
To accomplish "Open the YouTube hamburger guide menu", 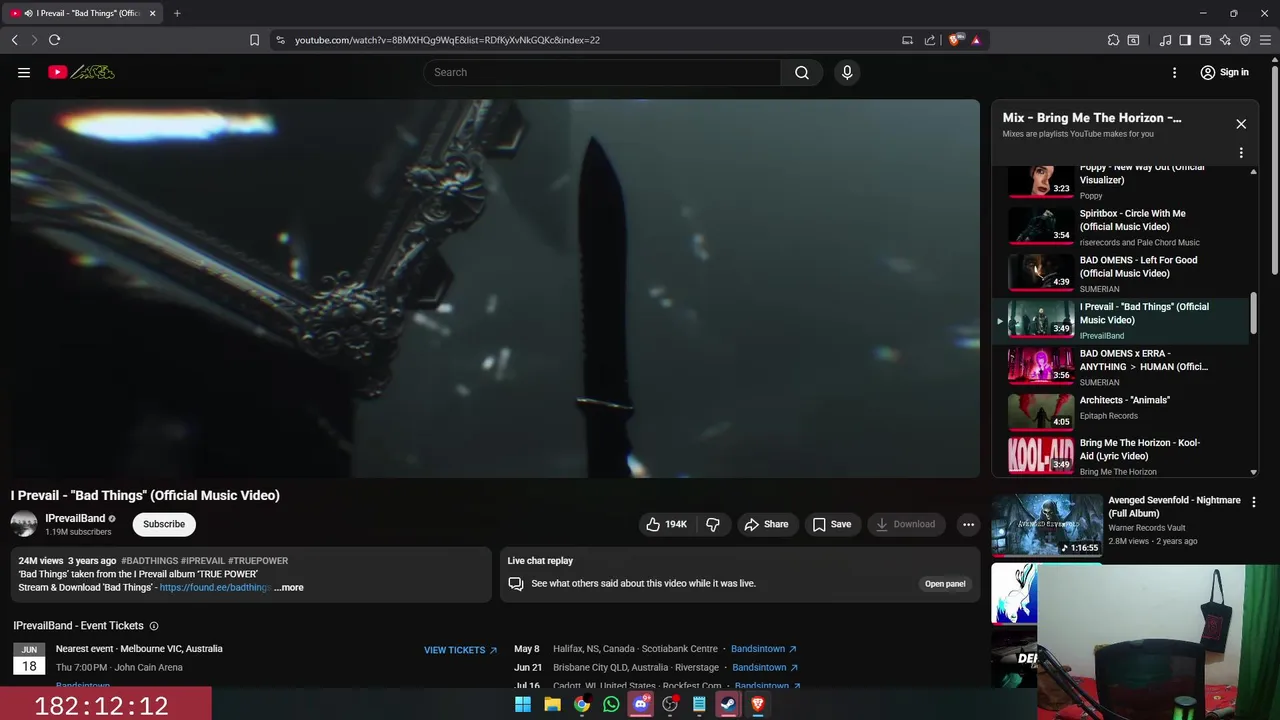I will [x=24, y=72].
